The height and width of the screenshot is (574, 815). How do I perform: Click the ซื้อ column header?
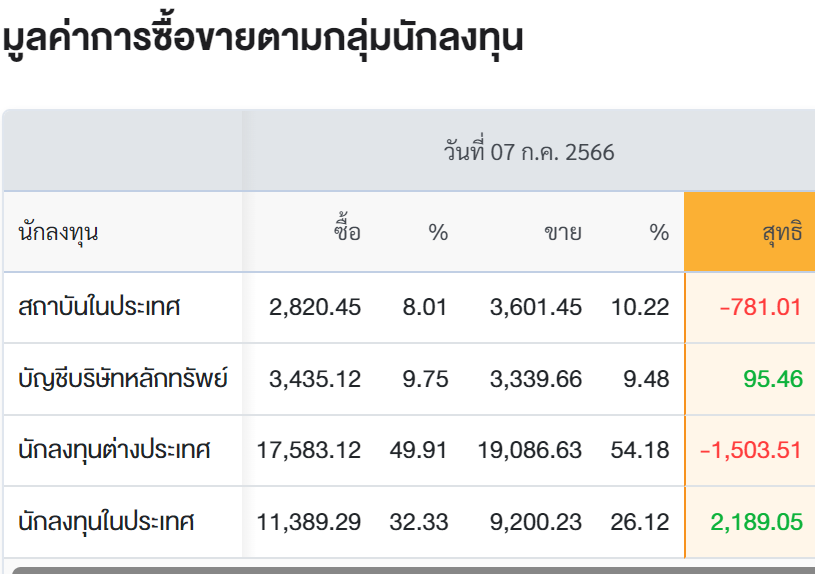point(347,233)
